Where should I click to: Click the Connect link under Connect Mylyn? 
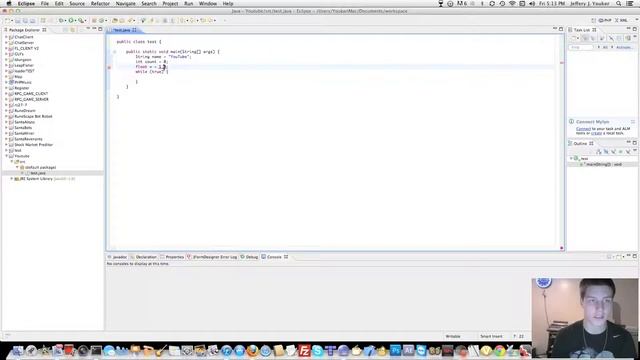pos(583,129)
